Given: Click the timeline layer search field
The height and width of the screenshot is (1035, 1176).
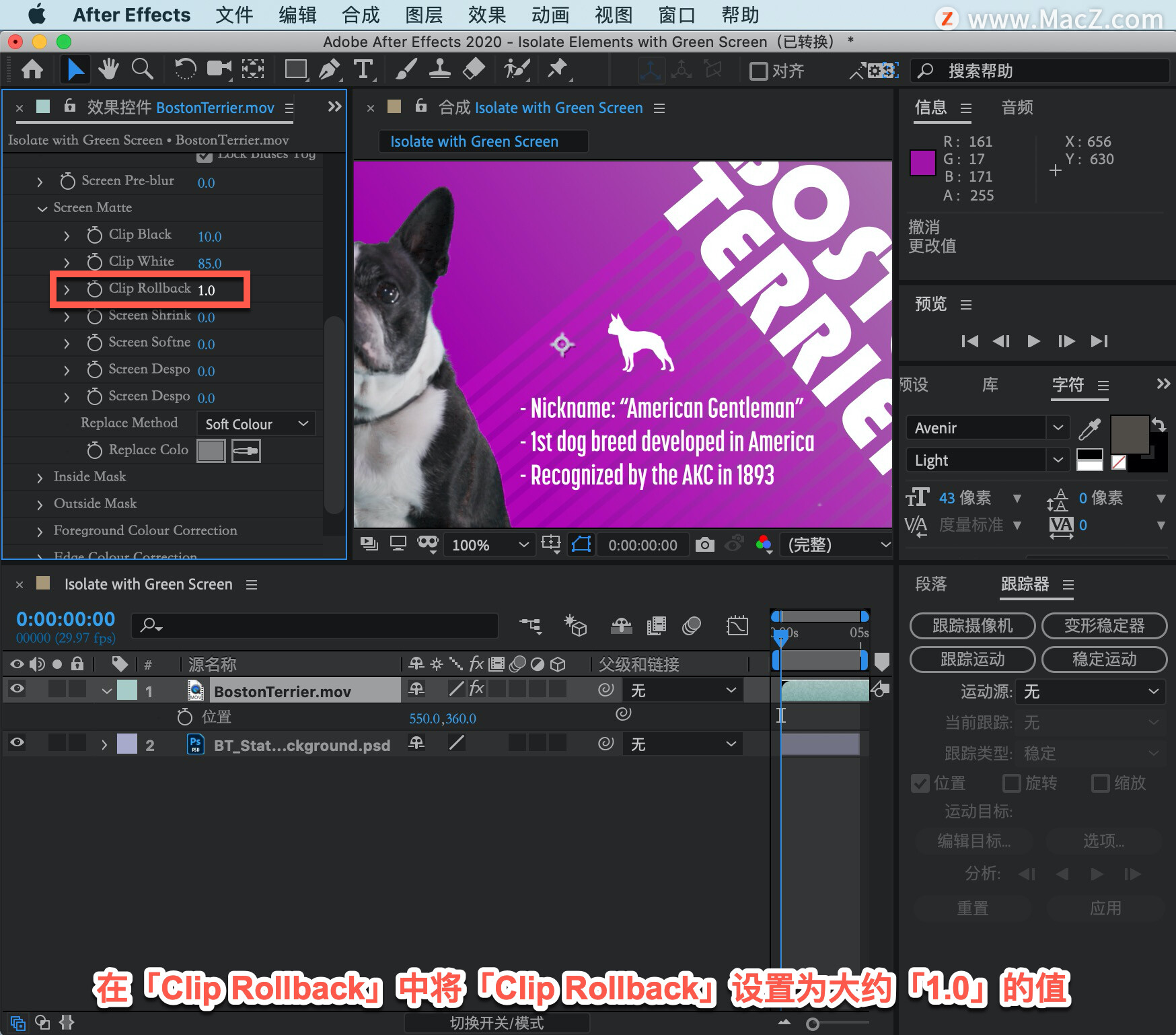Looking at the screenshot, I should click(315, 626).
